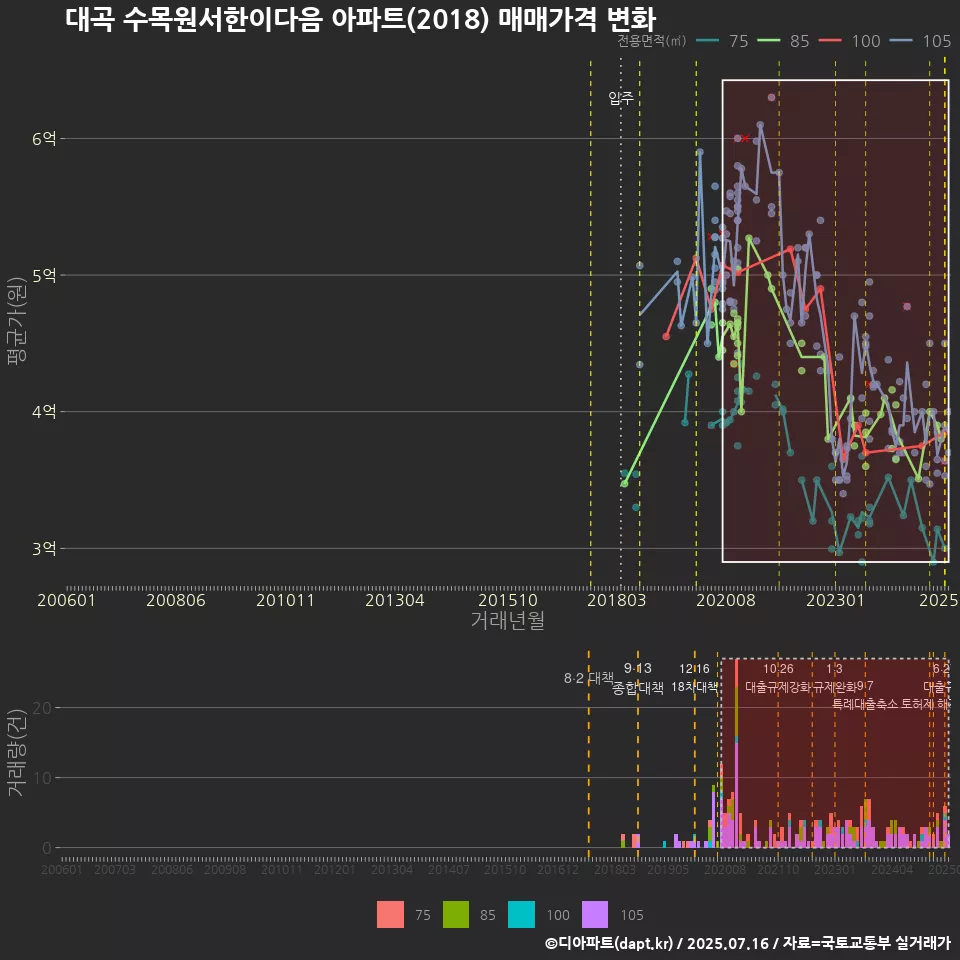Click the 10 tick on volume axis
Image resolution: width=960 pixels, height=960 pixels.
point(42,778)
